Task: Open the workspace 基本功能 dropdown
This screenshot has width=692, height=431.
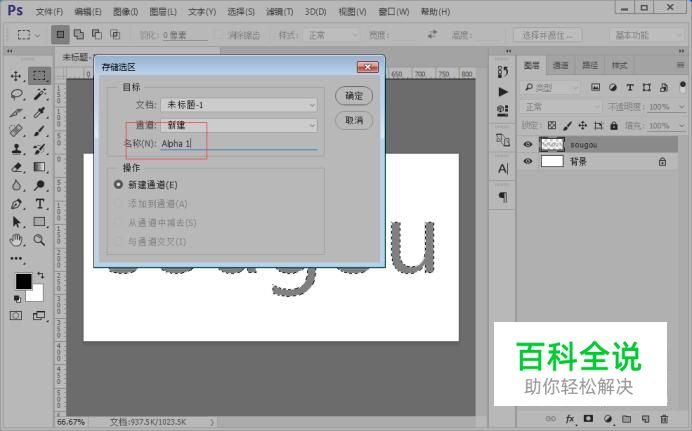Action: click(647, 35)
